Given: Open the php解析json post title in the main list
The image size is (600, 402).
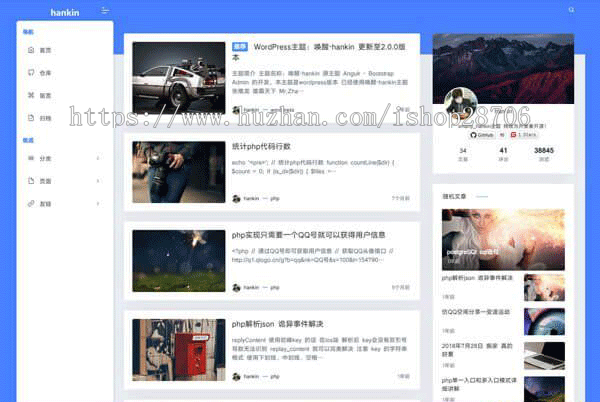Looking at the screenshot, I should pyautogui.click(x=277, y=324).
